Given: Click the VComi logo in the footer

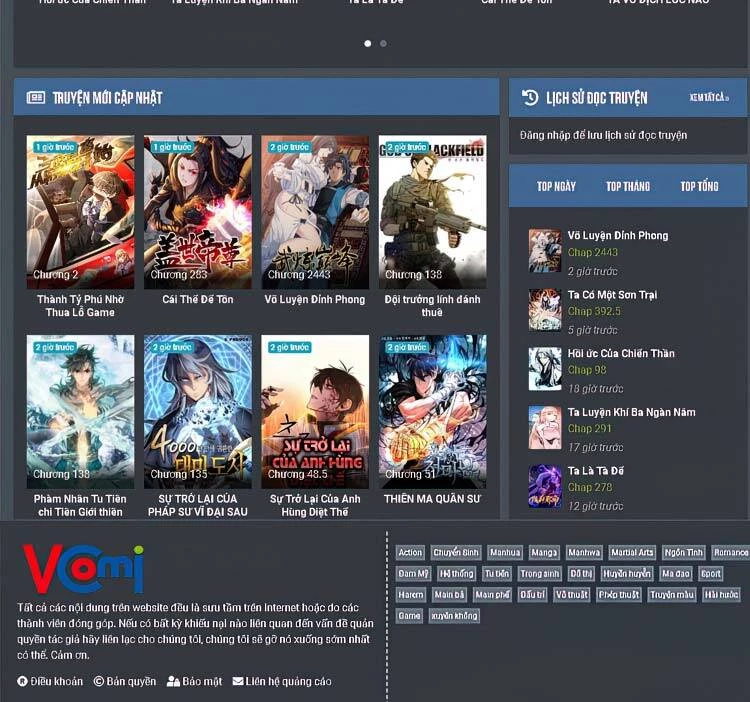Looking at the screenshot, I should [x=83, y=569].
